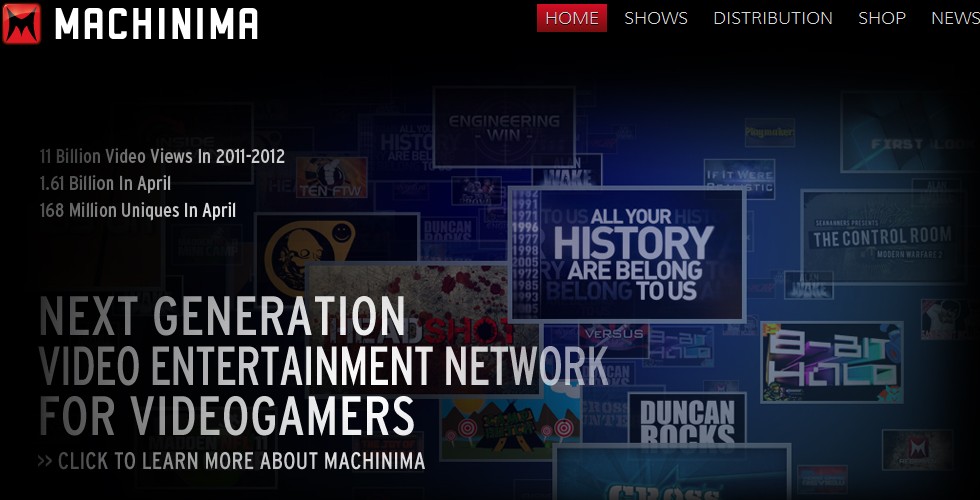
Task: Open The Control Room thumbnail
Action: (882, 238)
